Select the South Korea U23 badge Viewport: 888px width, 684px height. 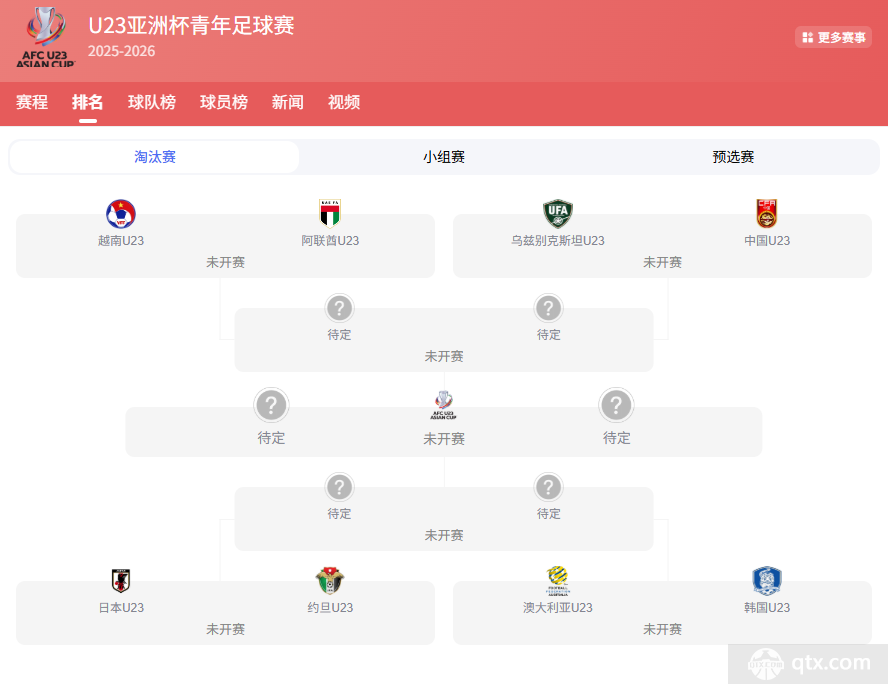pyautogui.click(x=766, y=581)
